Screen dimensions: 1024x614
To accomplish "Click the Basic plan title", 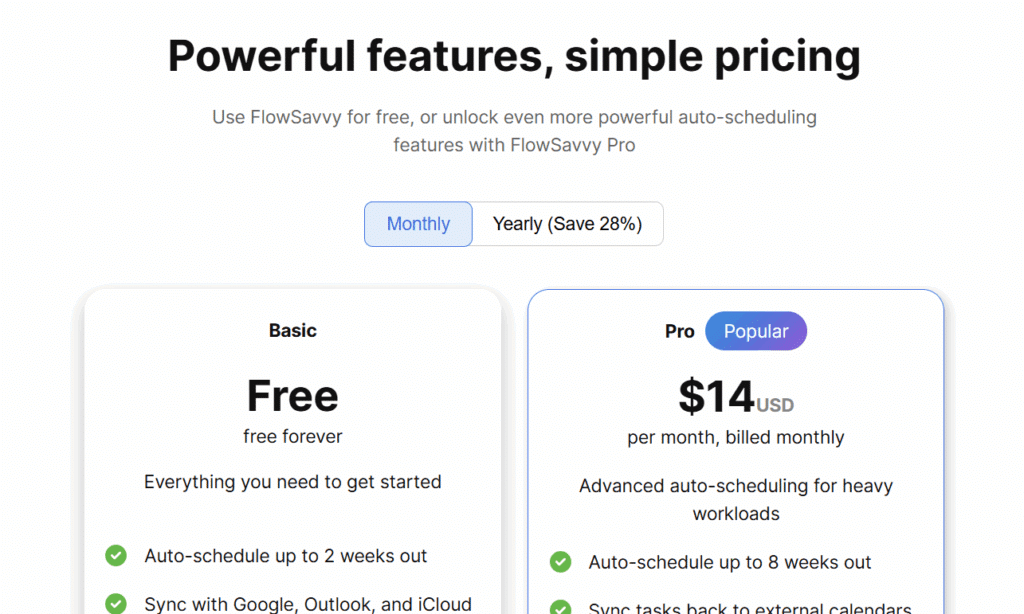I will point(293,330).
